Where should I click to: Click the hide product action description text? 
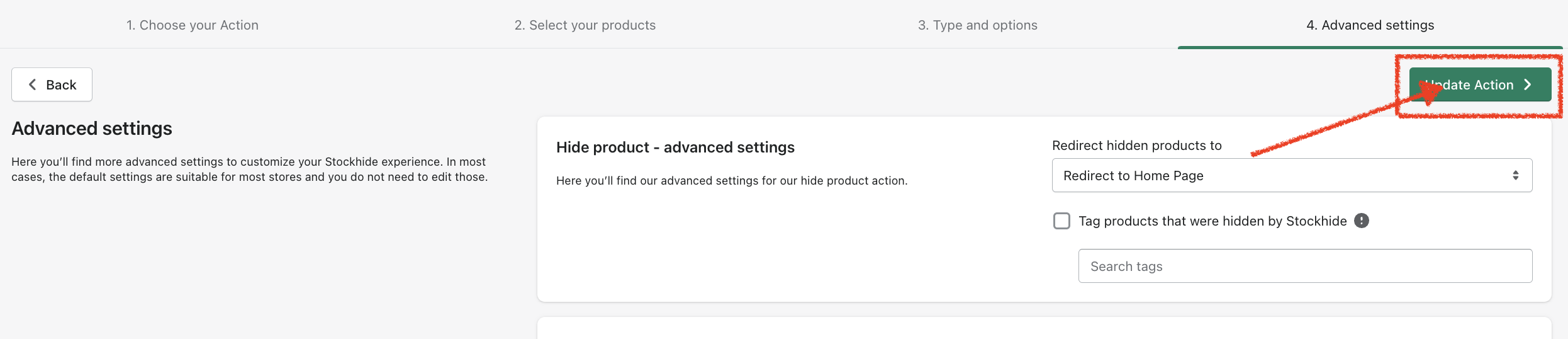click(x=732, y=181)
